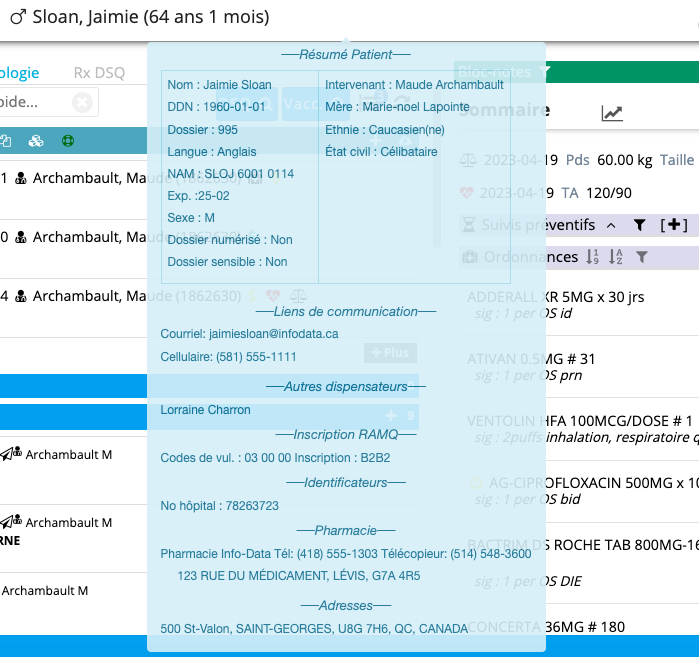Click the Taille height label
Viewport: 699px width, 657px height.
tap(677, 160)
